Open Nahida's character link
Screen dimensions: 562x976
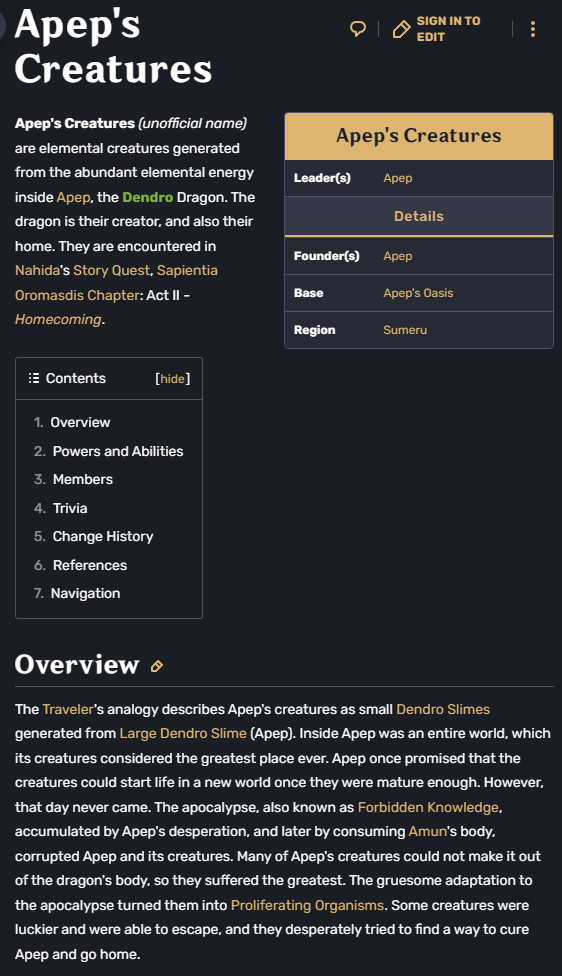[x=38, y=270]
